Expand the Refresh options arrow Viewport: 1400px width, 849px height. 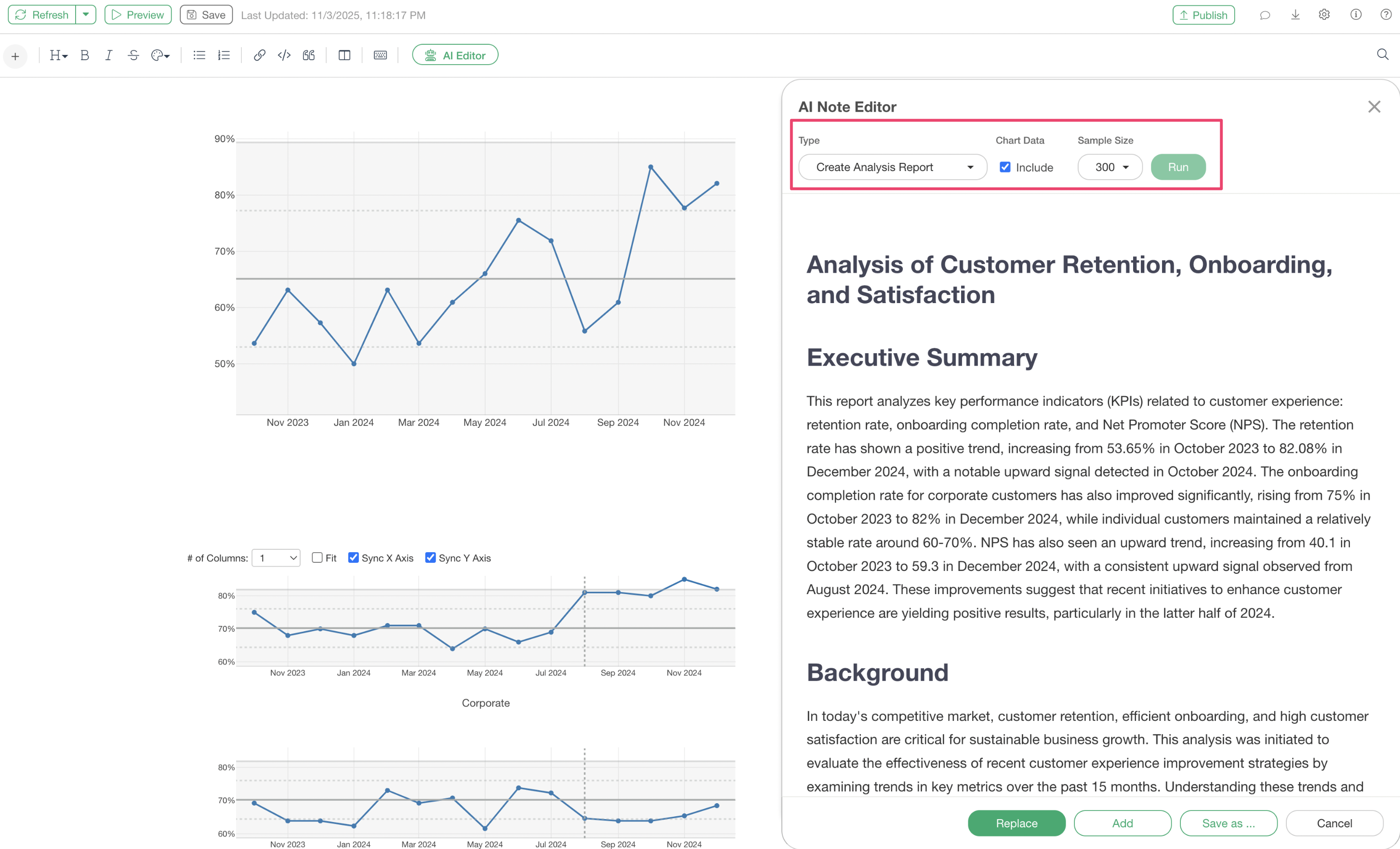coord(86,15)
